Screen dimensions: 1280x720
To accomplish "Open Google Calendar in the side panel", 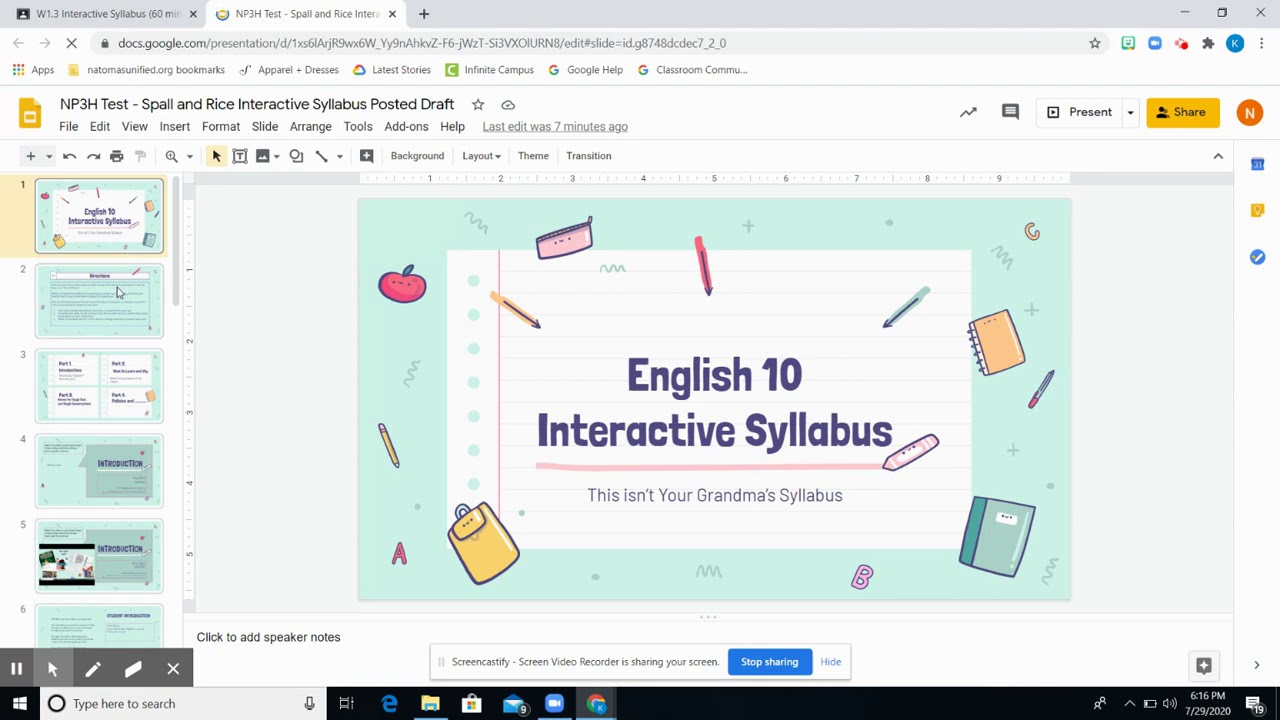I will (1257, 164).
